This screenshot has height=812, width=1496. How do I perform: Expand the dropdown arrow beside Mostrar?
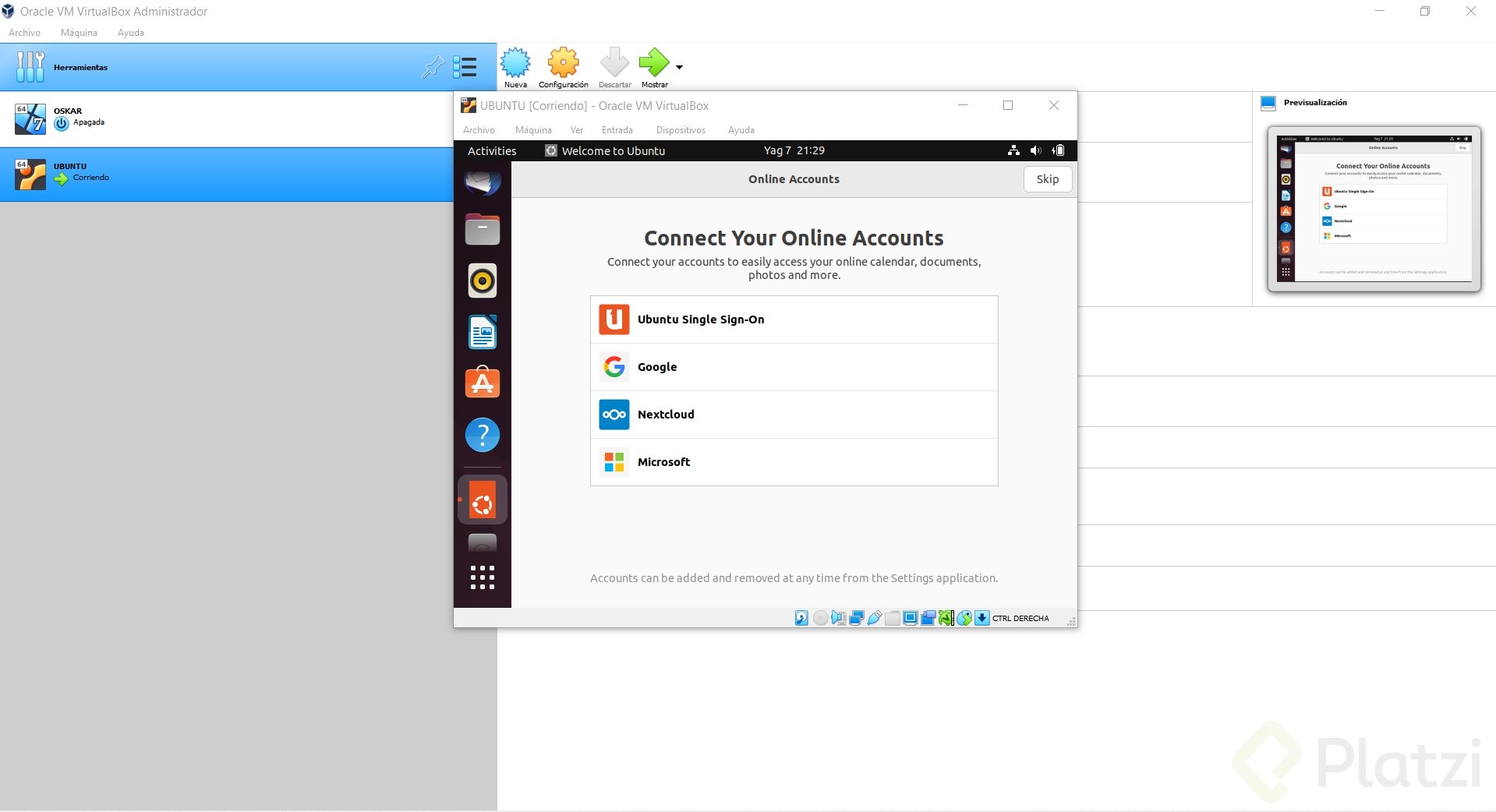coord(679,67)
